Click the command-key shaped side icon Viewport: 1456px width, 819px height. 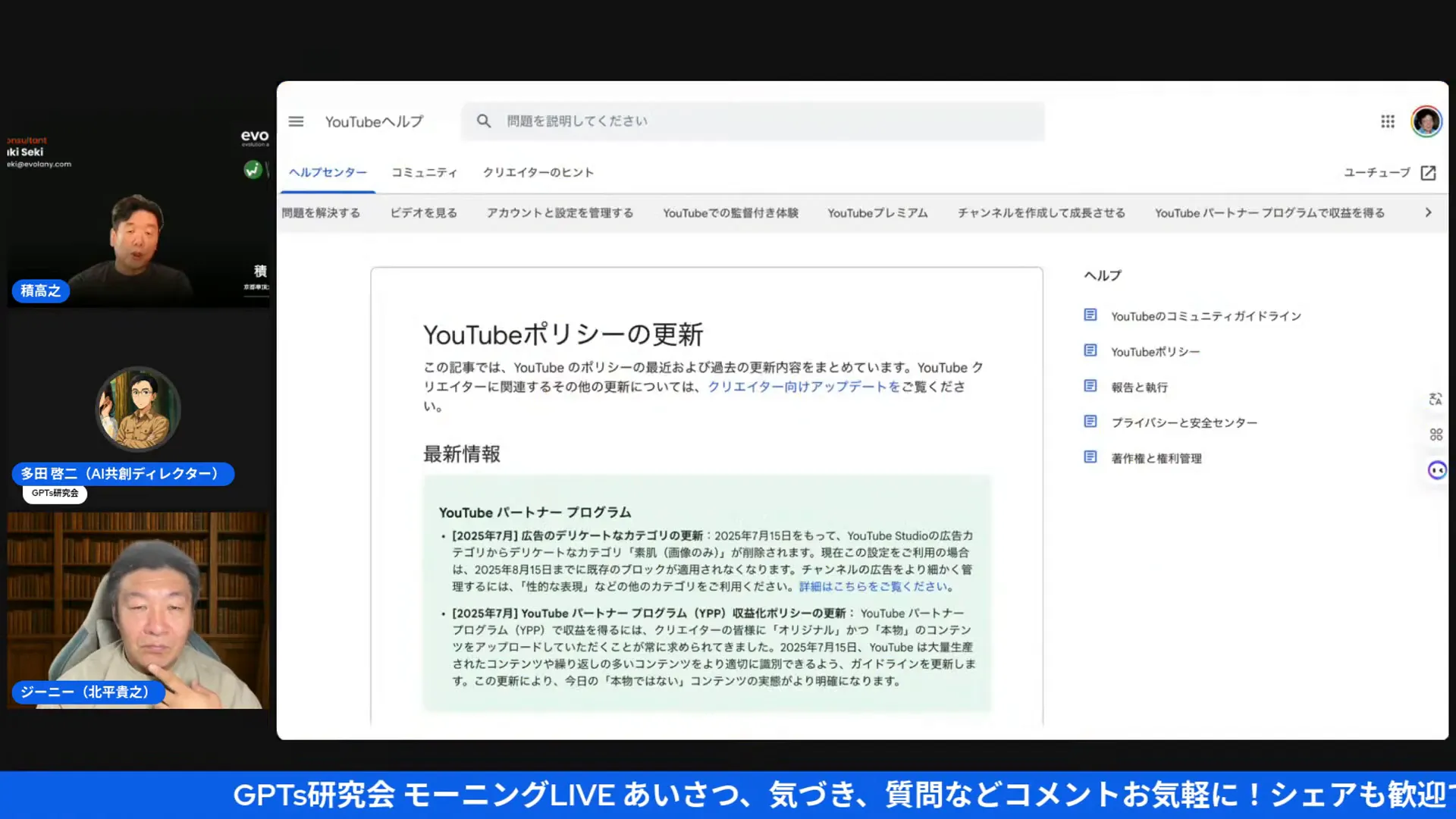pos(1436,435)
